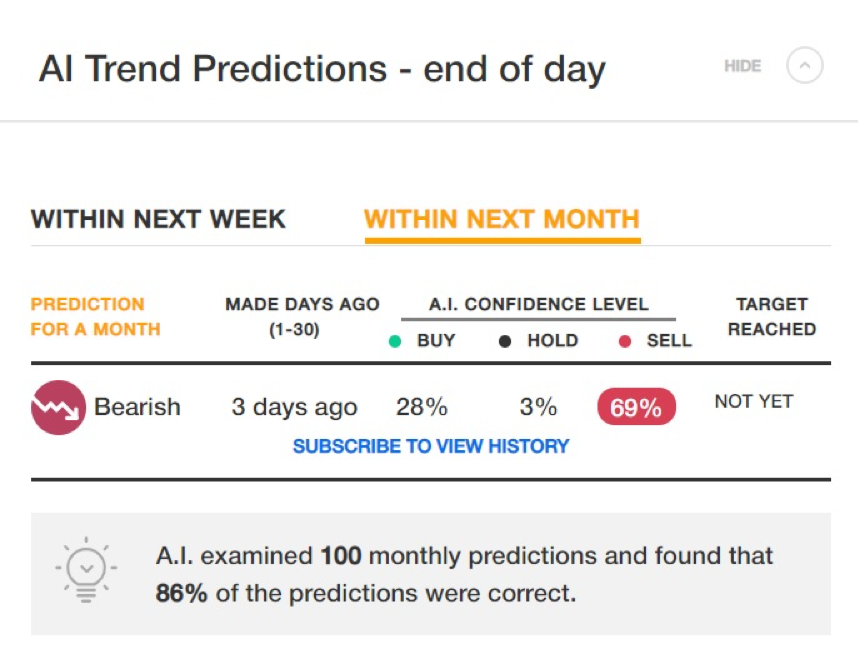Screen dimensions: 858x662
Task: Click the lightbulb insight icon
Action: click(x=86, y=570)
